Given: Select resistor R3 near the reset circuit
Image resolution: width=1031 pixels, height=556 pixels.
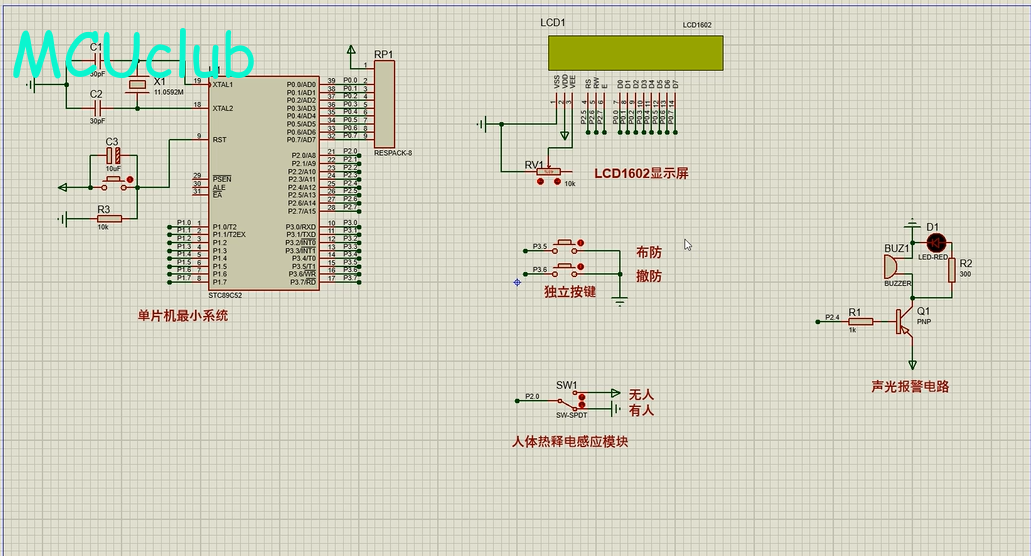Looking at the screenshot, I should pyautogui.click(x=109, y=218).
